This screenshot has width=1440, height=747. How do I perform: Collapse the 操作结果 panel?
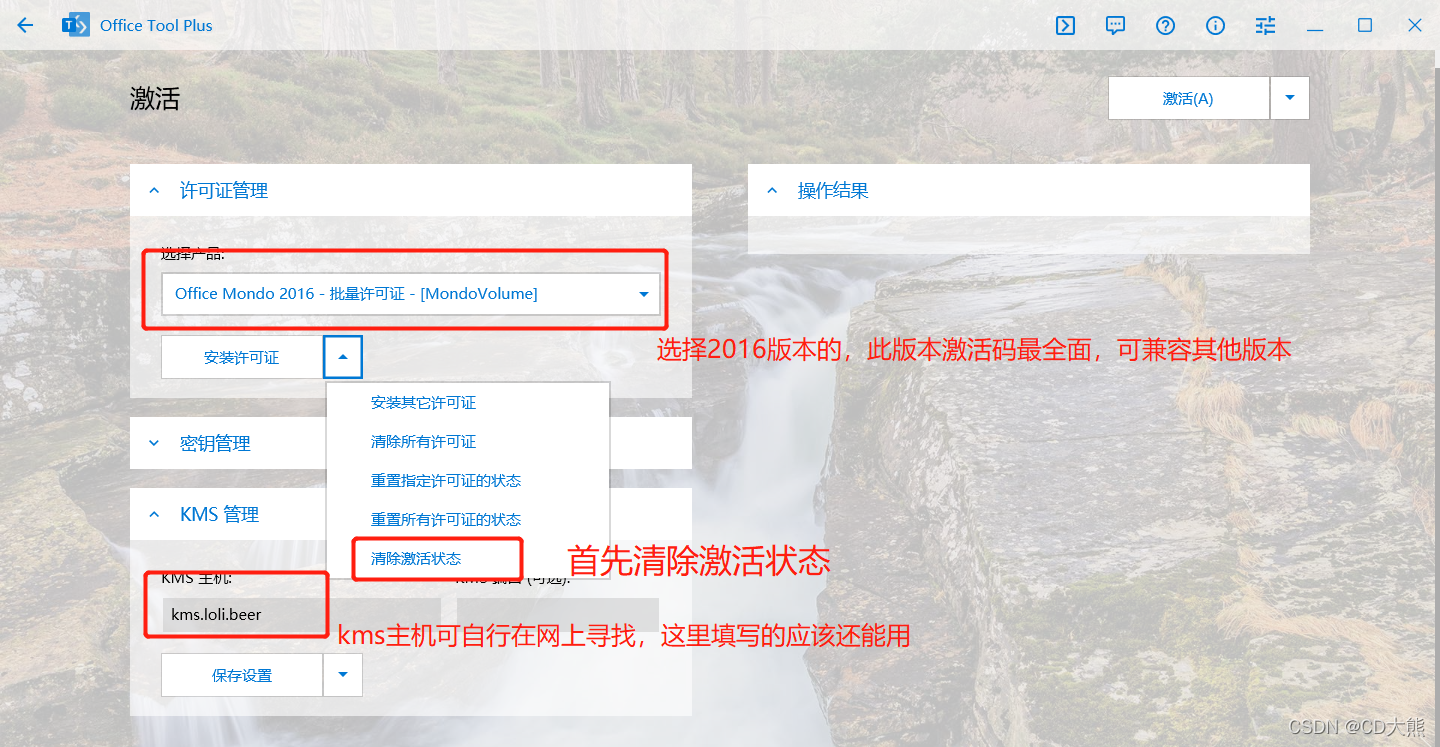[x=1029, y=190]
